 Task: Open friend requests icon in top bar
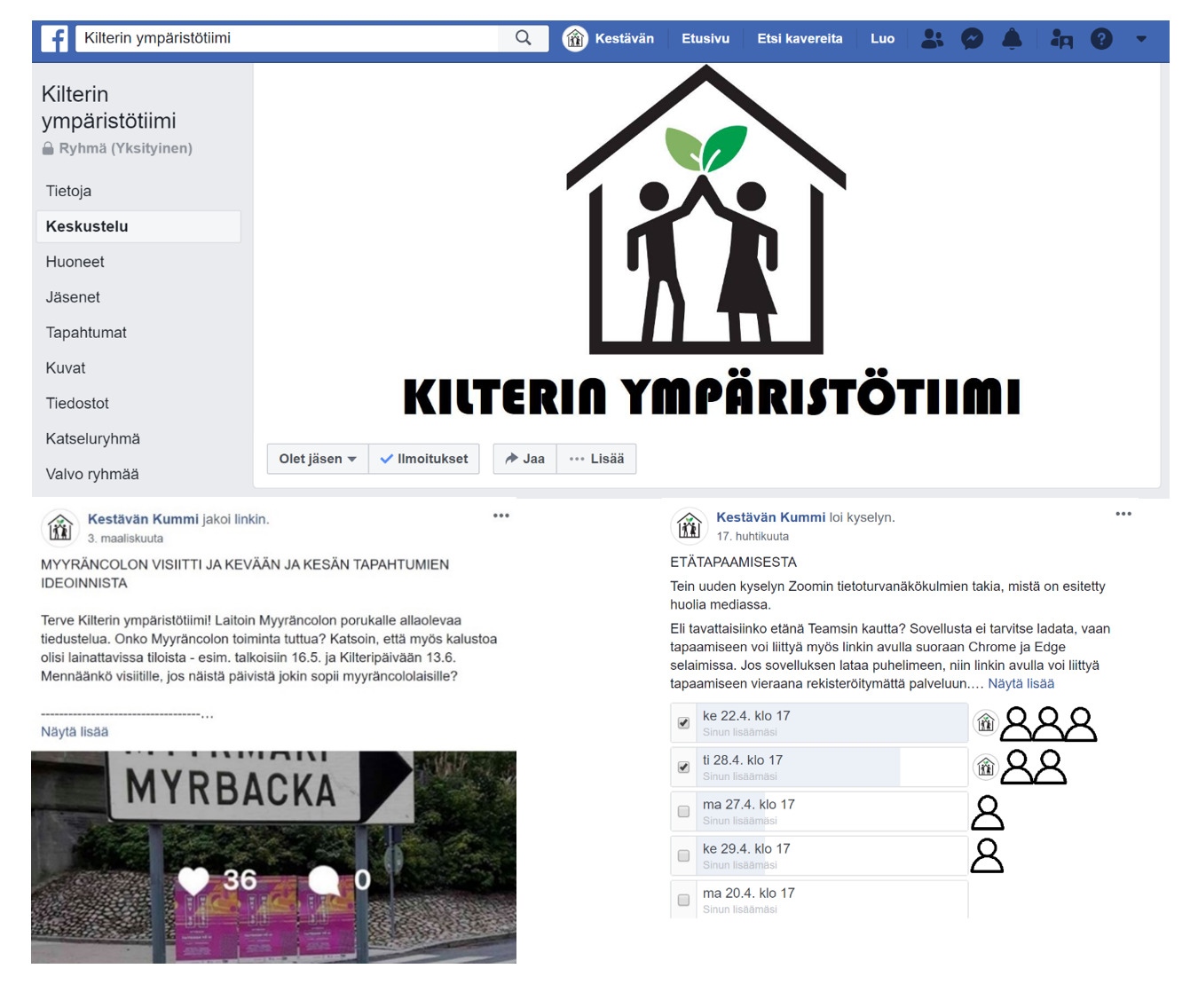pyautogui.click(x=932, y=39)
